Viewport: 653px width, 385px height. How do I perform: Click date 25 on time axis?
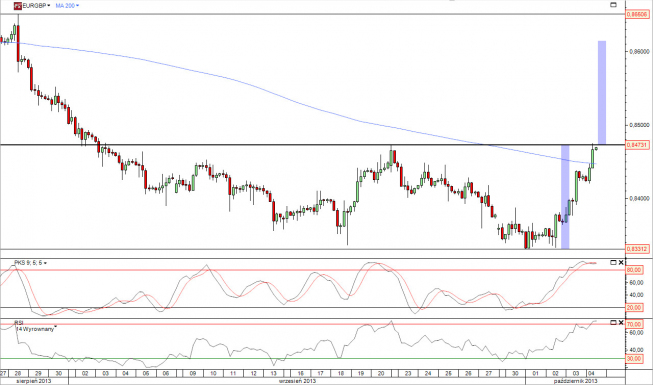(x=449, y=373)
